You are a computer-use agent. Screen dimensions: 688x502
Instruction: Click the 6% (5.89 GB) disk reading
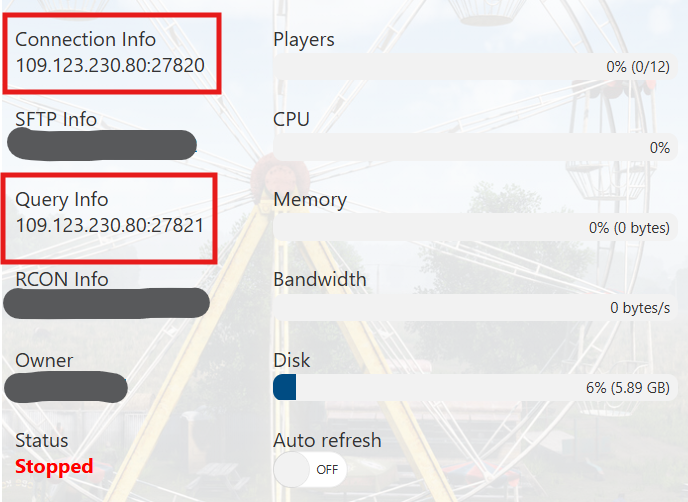tap(628, 387)
